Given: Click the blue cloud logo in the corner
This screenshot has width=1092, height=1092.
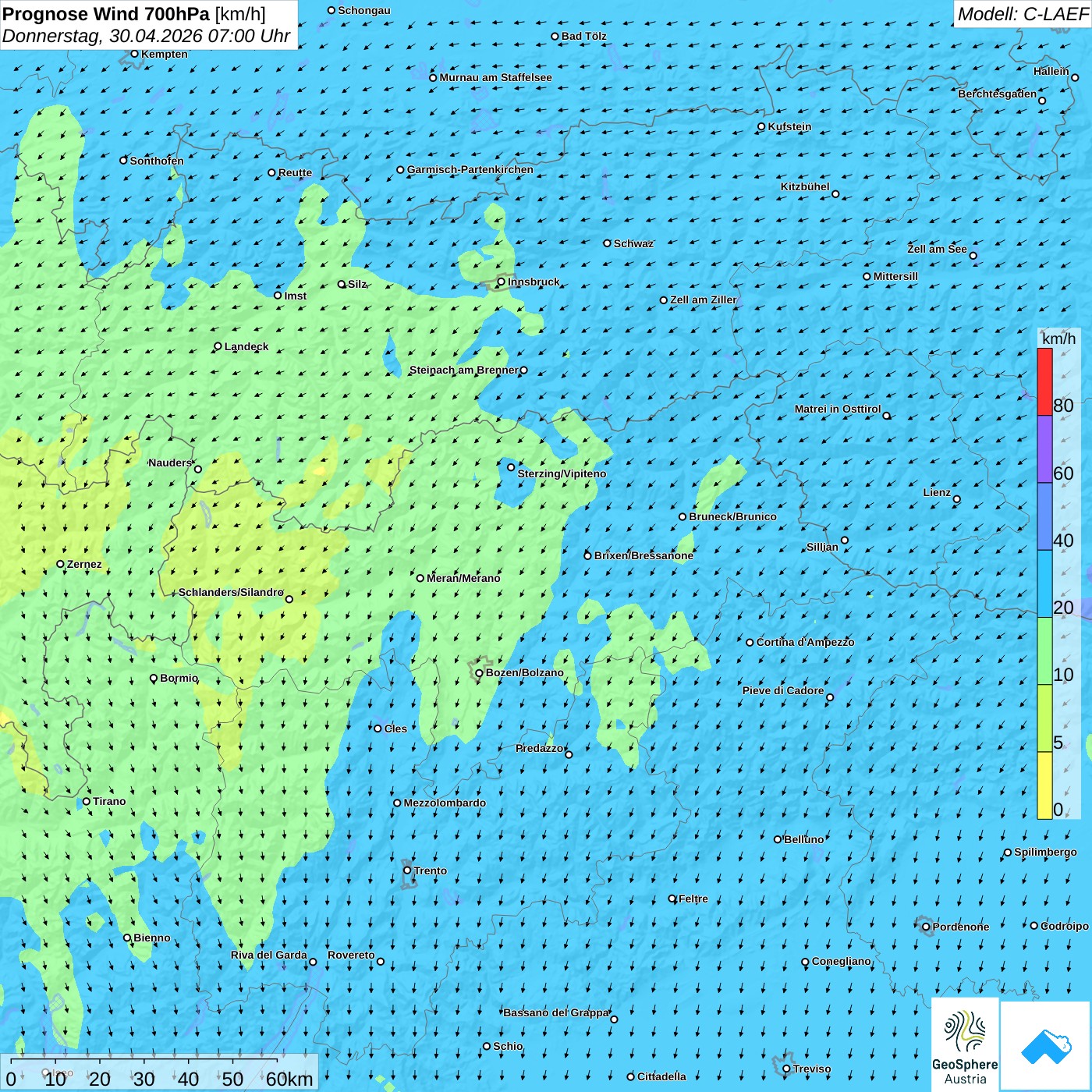Looking at the screenshot, I should pos(1046,1045).
